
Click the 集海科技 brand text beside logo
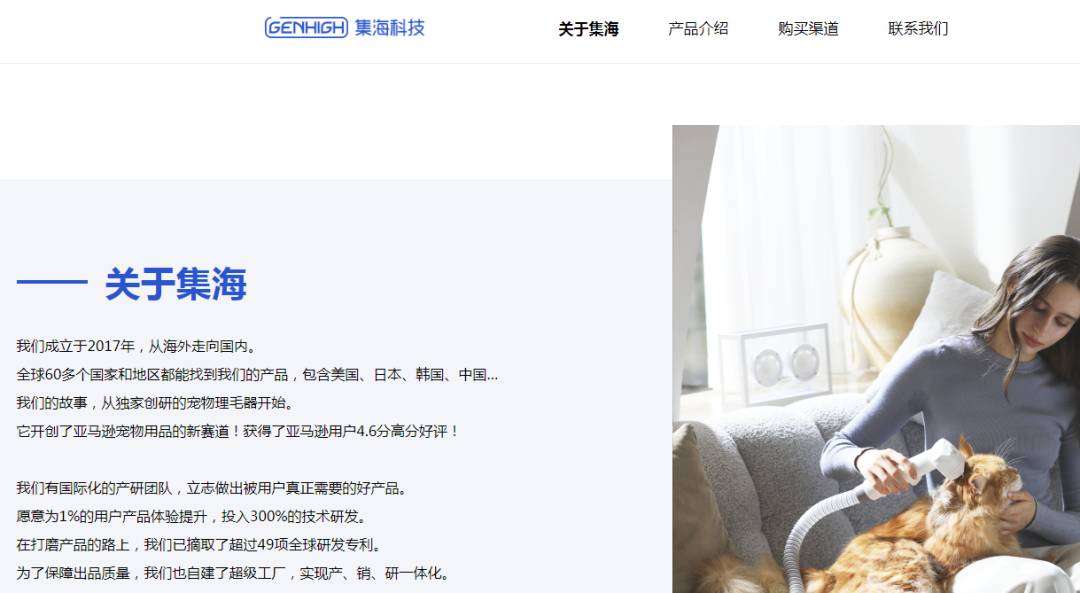[x=390, y=28]
